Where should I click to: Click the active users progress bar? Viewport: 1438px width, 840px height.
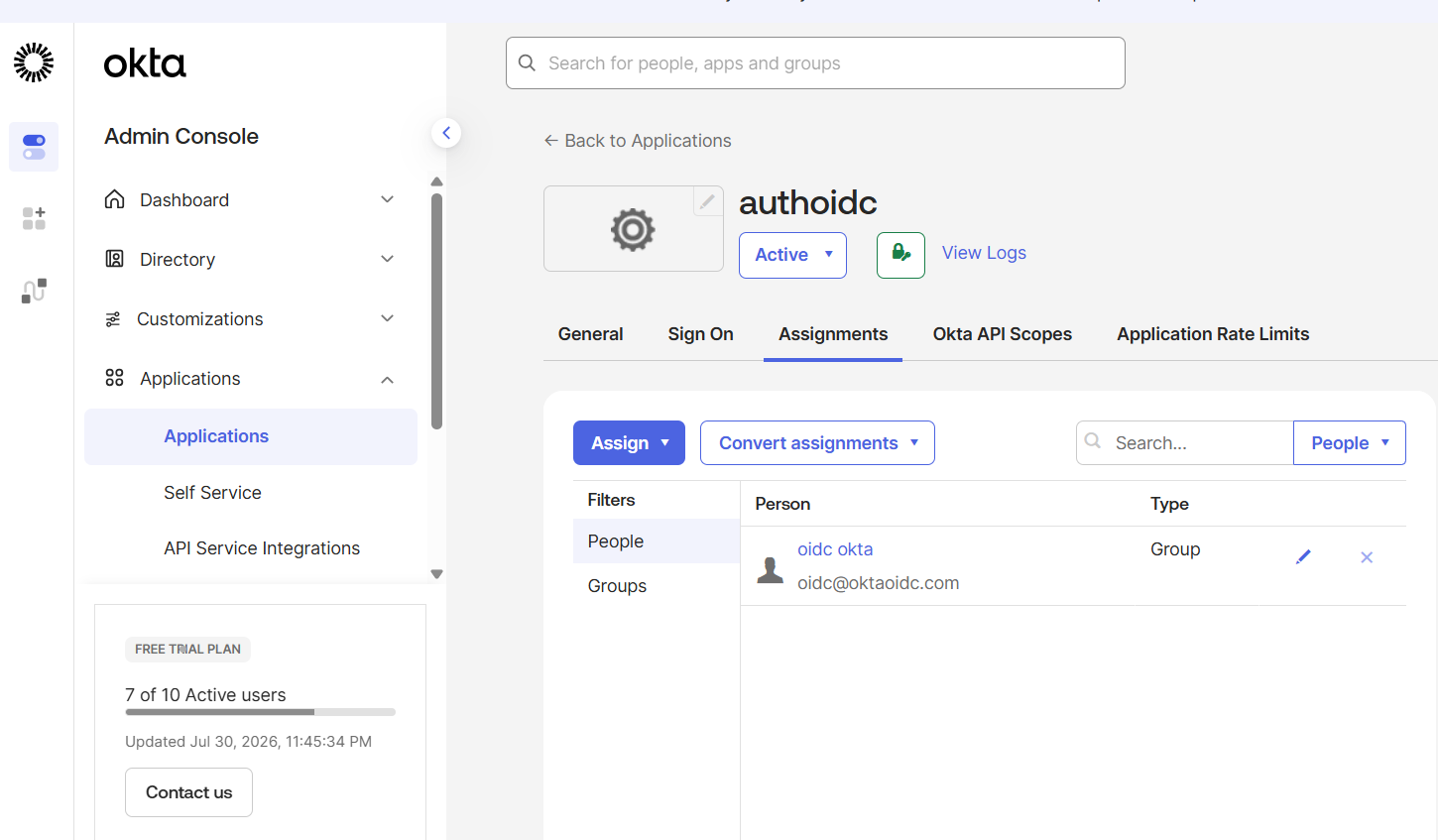(x=260, y=712)
